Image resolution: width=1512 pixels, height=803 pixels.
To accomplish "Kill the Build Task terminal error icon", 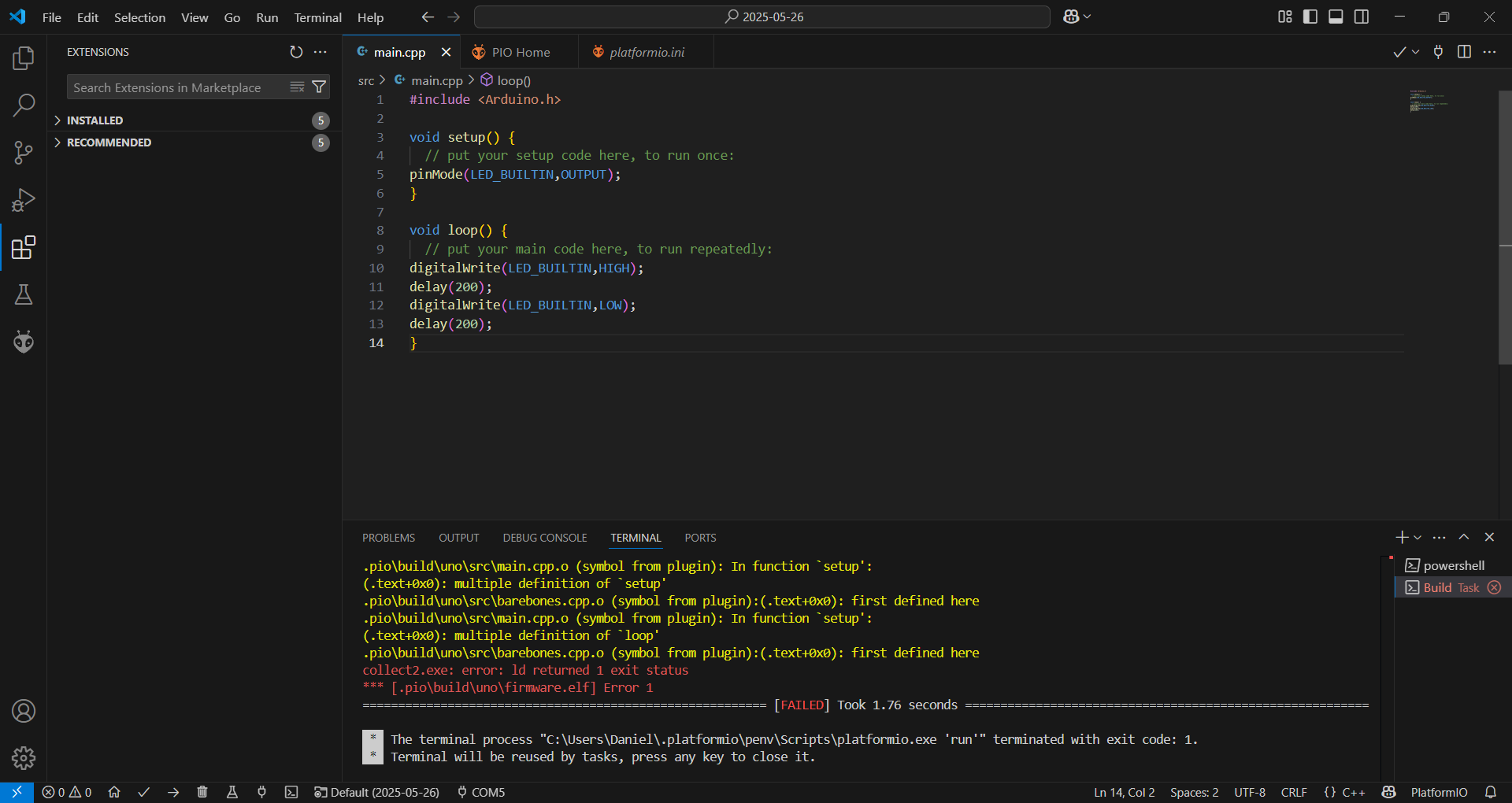I will (x=1494, y=587).
